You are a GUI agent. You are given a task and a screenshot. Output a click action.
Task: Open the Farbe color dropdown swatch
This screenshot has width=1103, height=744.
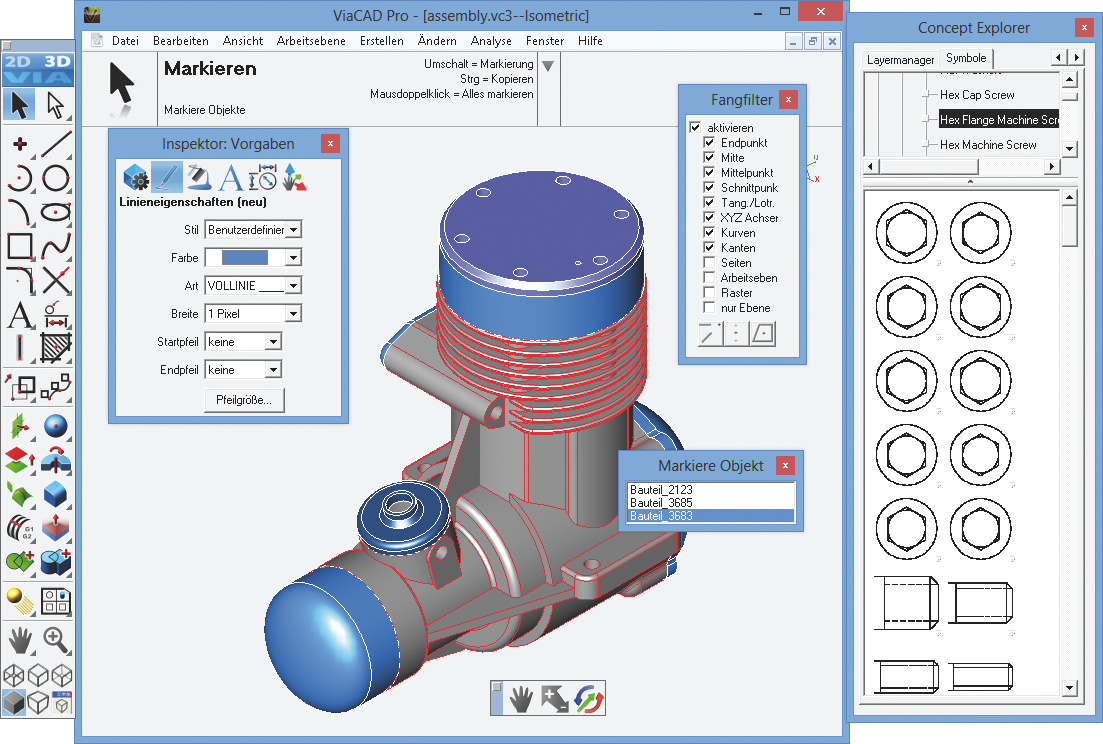pyautogui.click(x=292, y=258)
